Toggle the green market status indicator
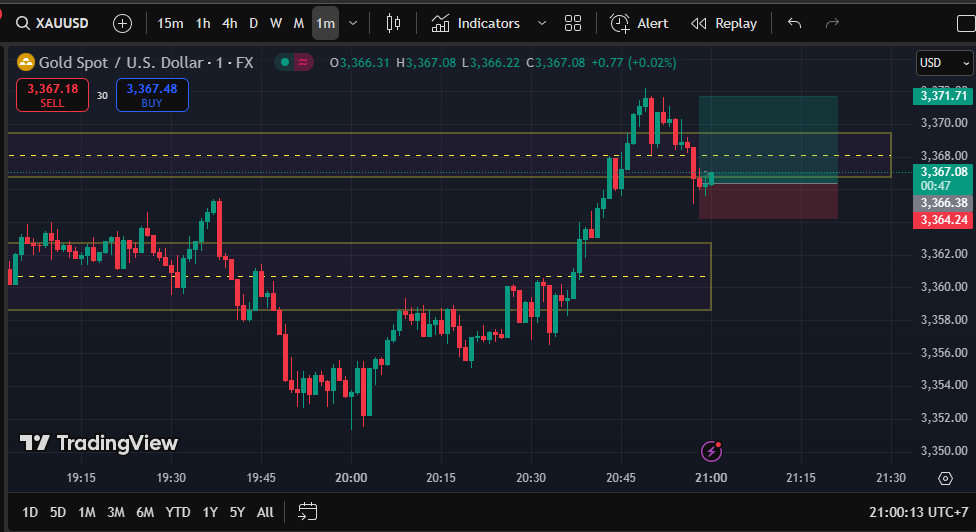This screenshot has height=532, width=976. click(x=284, y=62)
